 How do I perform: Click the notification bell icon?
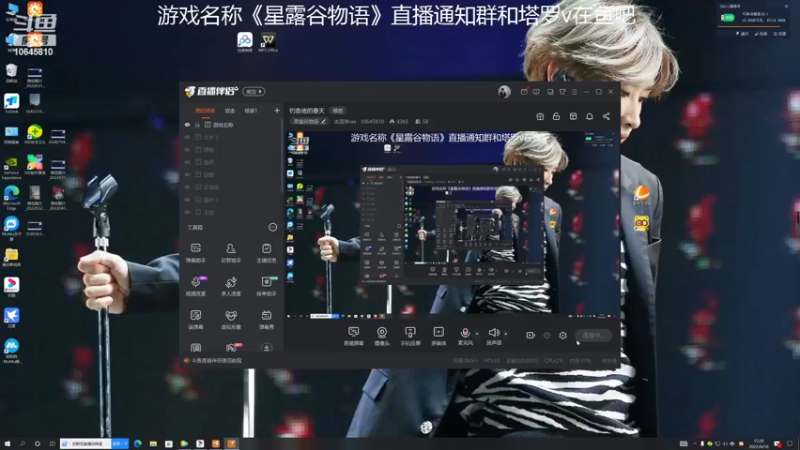[x=589, y=116]
